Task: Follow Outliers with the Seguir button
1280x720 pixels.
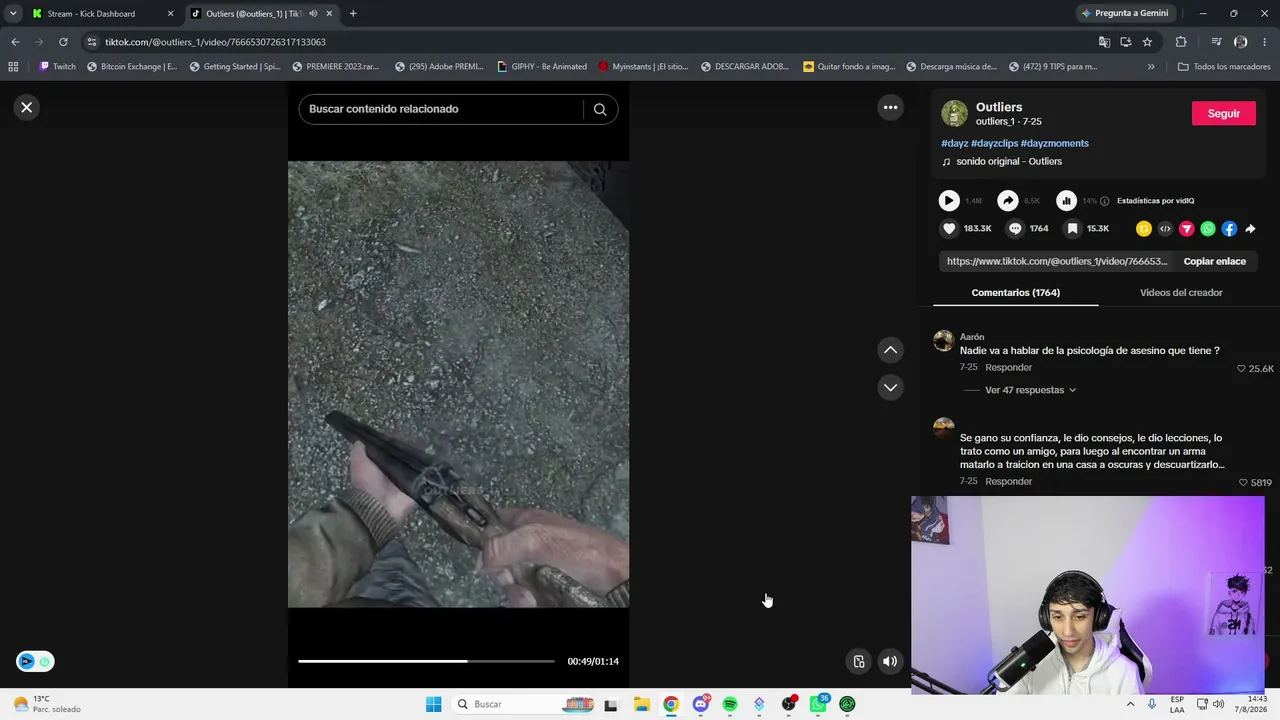Action: click(1223, 113)
